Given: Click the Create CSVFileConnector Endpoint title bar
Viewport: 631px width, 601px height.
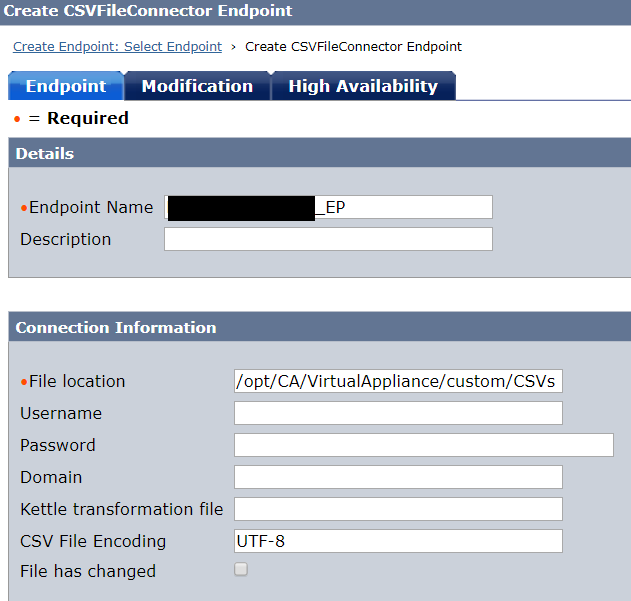Looking at the screenshot, I should pos(149,11).
